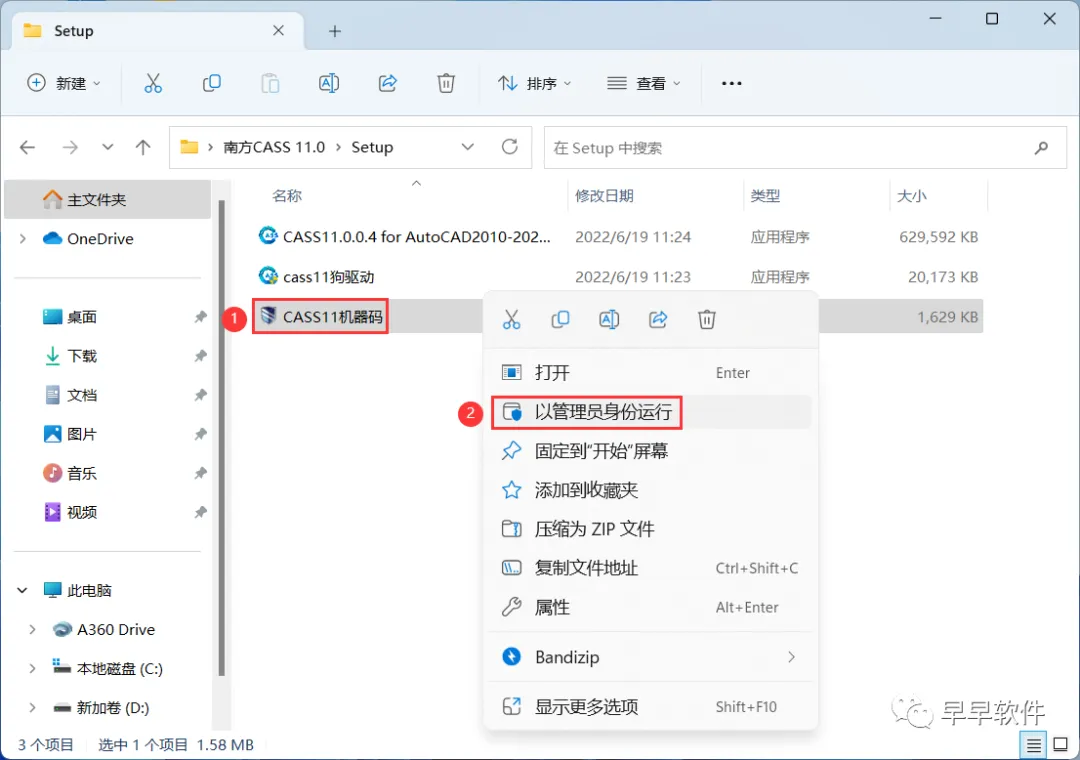Sort by the 修改日期 column header

pos(604,196)
